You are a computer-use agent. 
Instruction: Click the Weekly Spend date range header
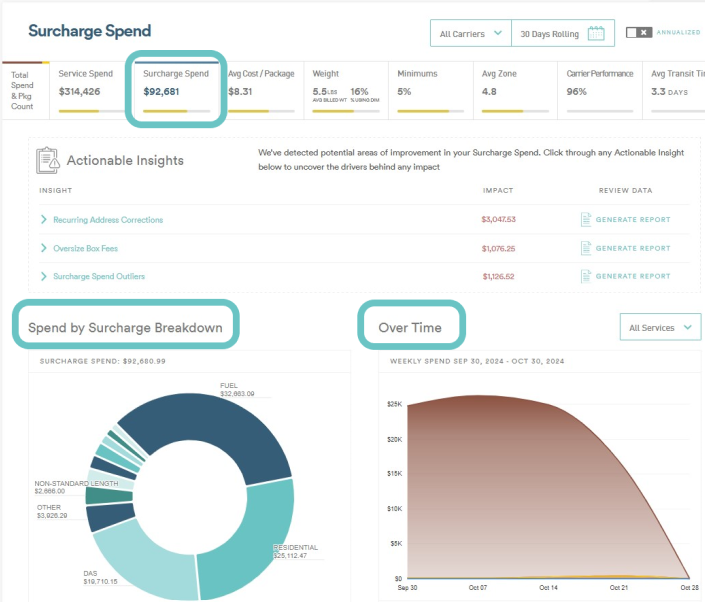(477, 361)
